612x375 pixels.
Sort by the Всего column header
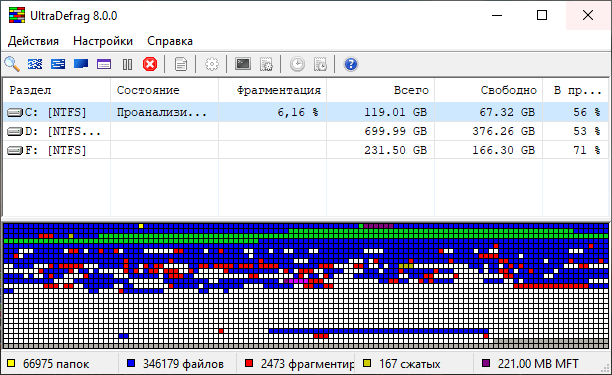point(380,90)
